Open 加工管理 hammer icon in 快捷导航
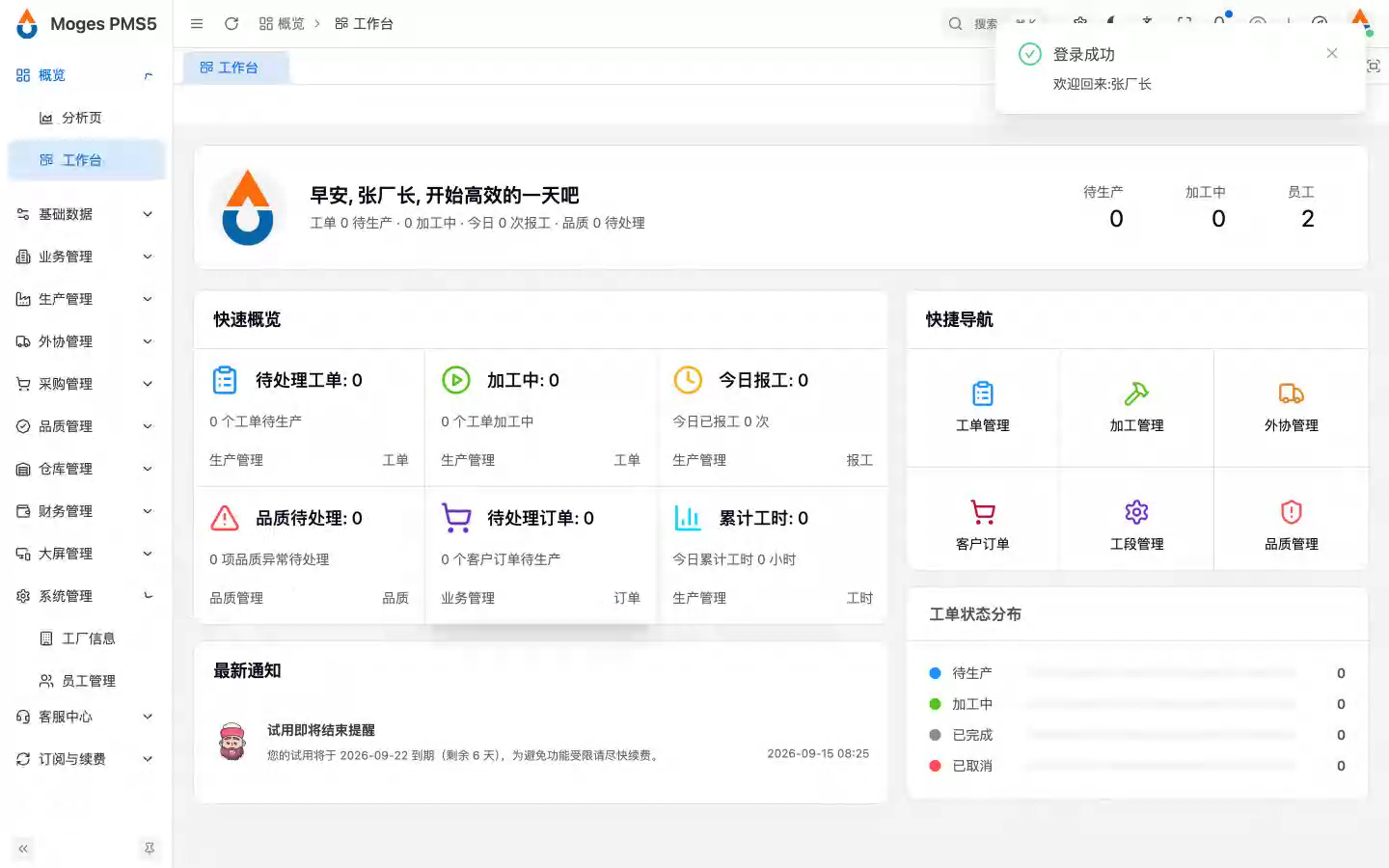The height and width of the screenshot is (868, 1389). click(1136, 393)
